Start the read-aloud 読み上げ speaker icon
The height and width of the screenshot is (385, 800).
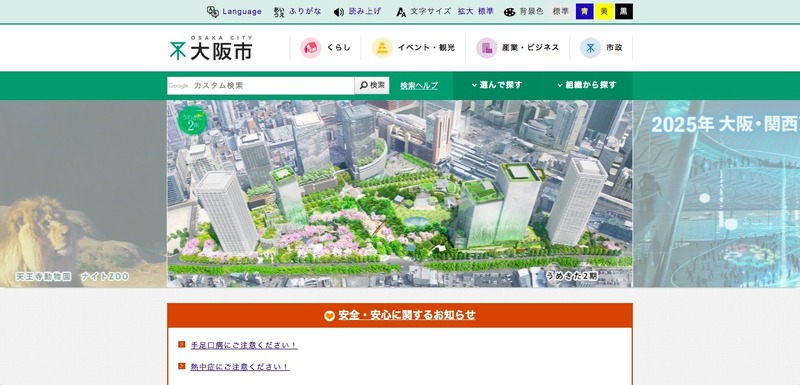pyautogui.click(x=339, y=12)
